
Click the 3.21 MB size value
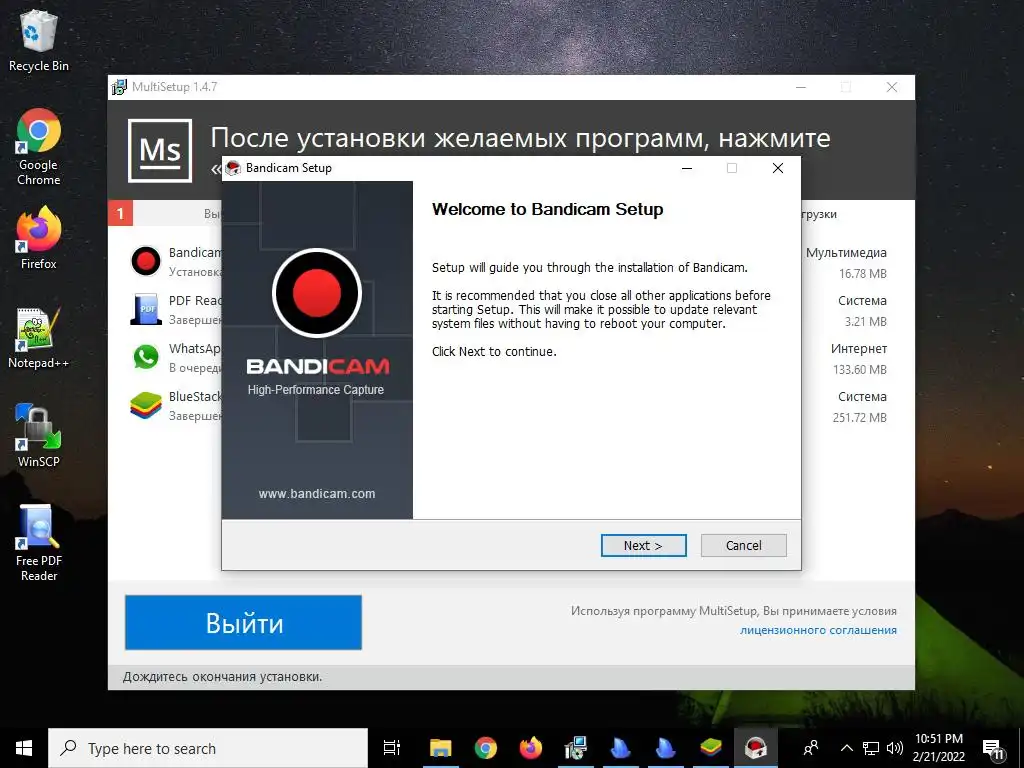tap(865, 321)
